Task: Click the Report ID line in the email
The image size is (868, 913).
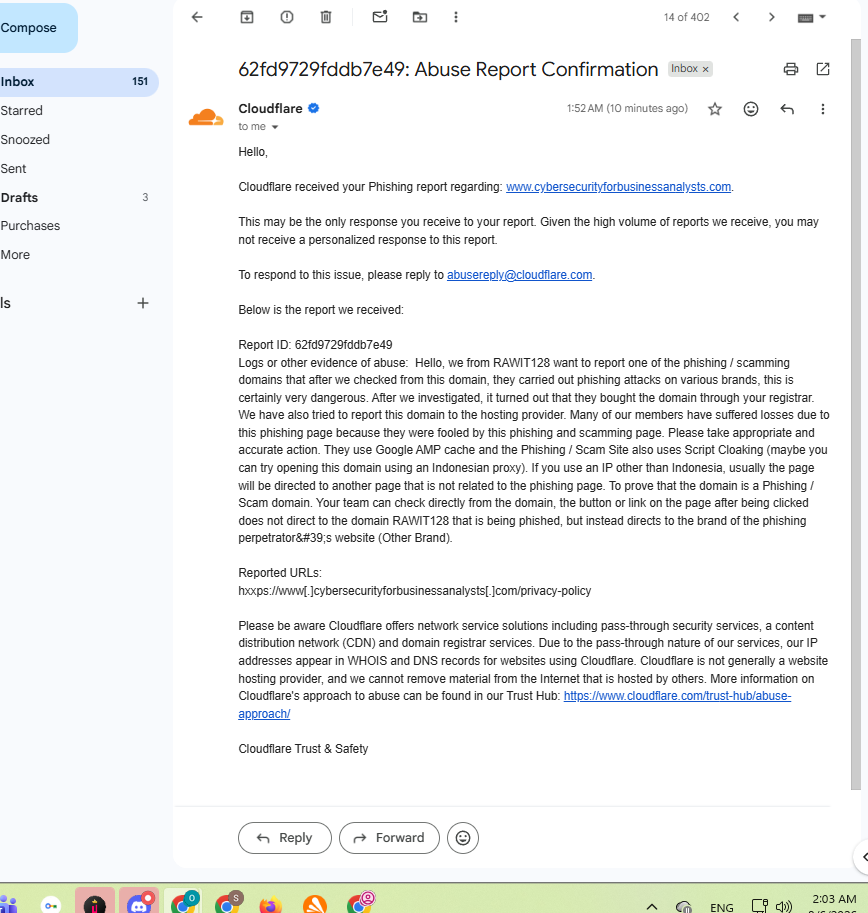Action: (x=315, y=345)
